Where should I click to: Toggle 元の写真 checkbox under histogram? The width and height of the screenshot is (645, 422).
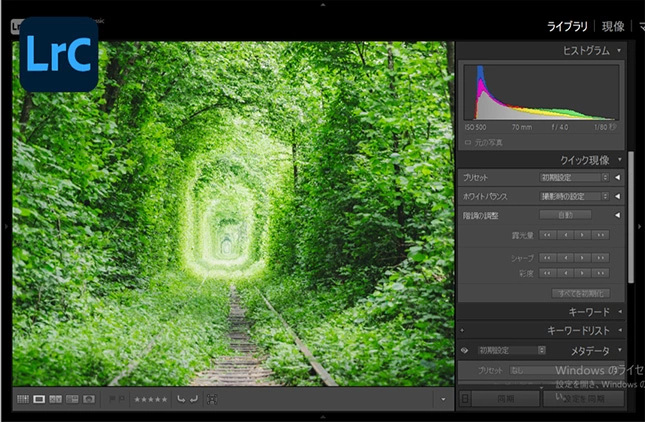468,143
